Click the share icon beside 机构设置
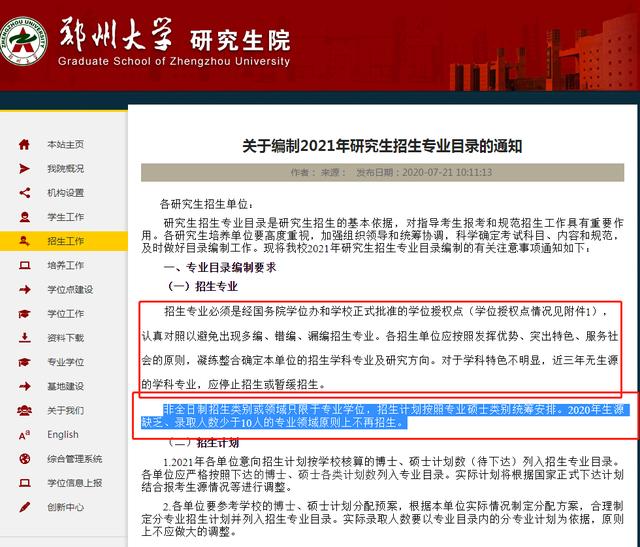640x547 pixels. tap(24, 193)
